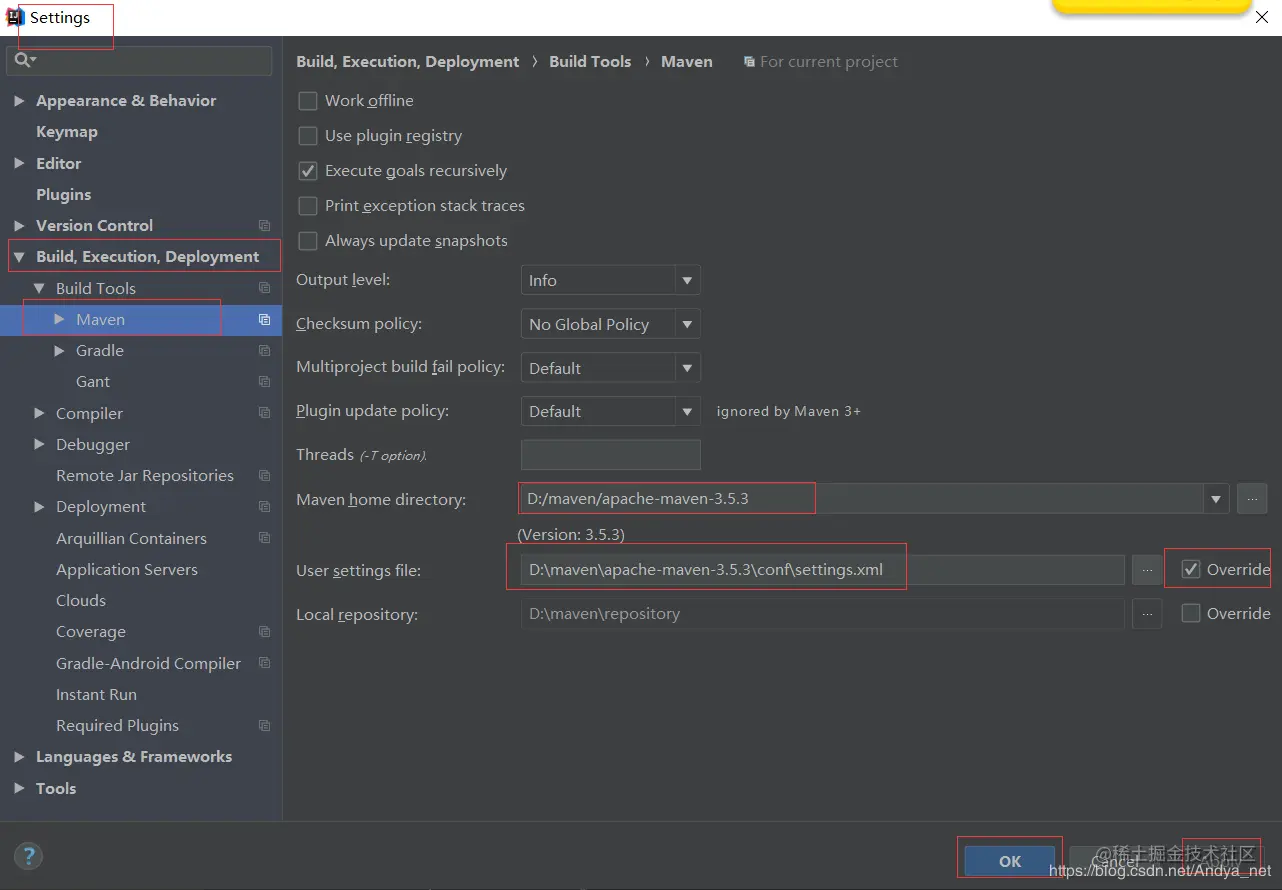Click the Cancel button
Image resolution: width=1282 pixels, height=890 pixels.
click(x=1115, y=861)
